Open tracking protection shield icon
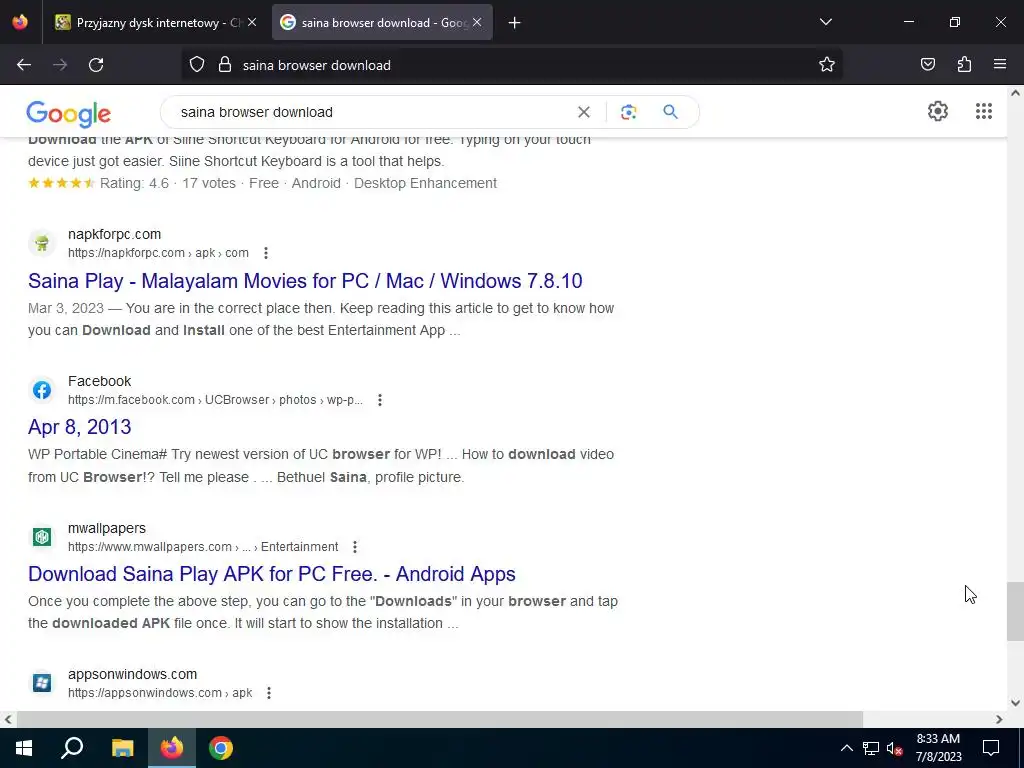This screenshot has height=768, width=1024. pos(197,65)
